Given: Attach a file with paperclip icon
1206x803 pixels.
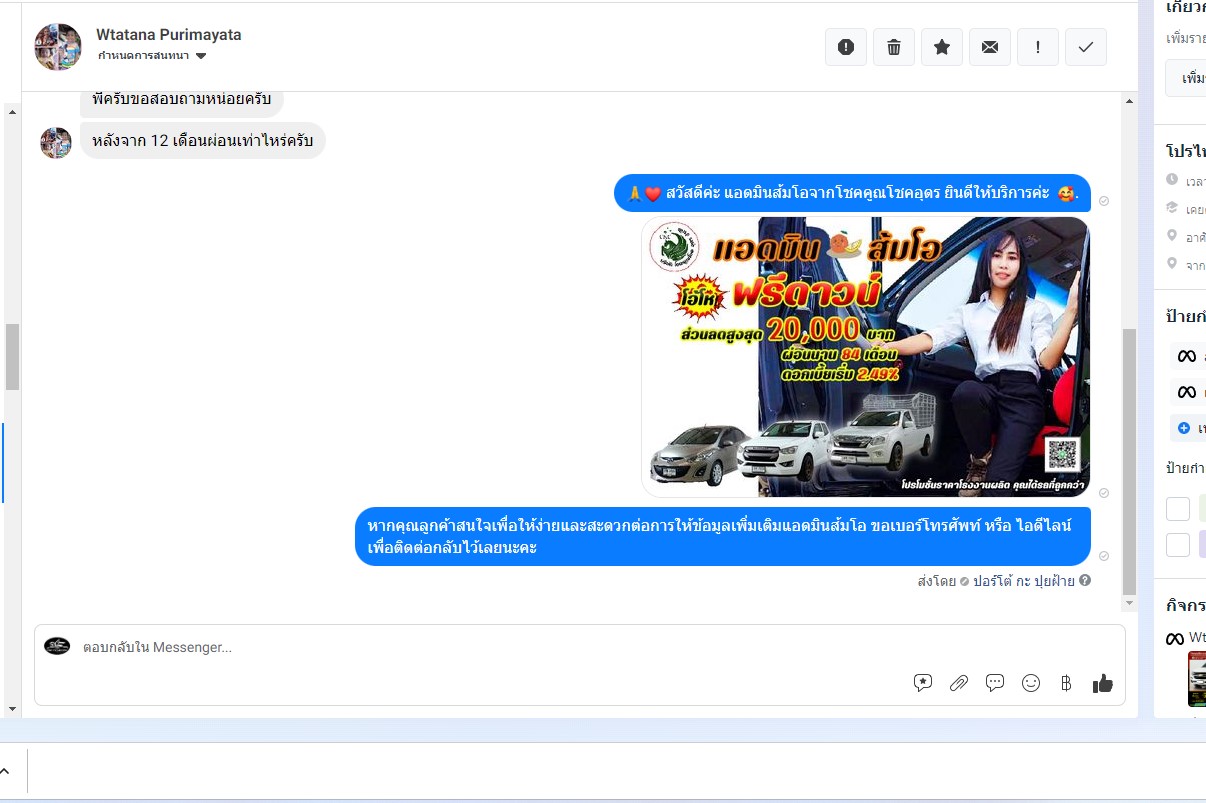Looking at the screenshot, I should pos(959,683).
